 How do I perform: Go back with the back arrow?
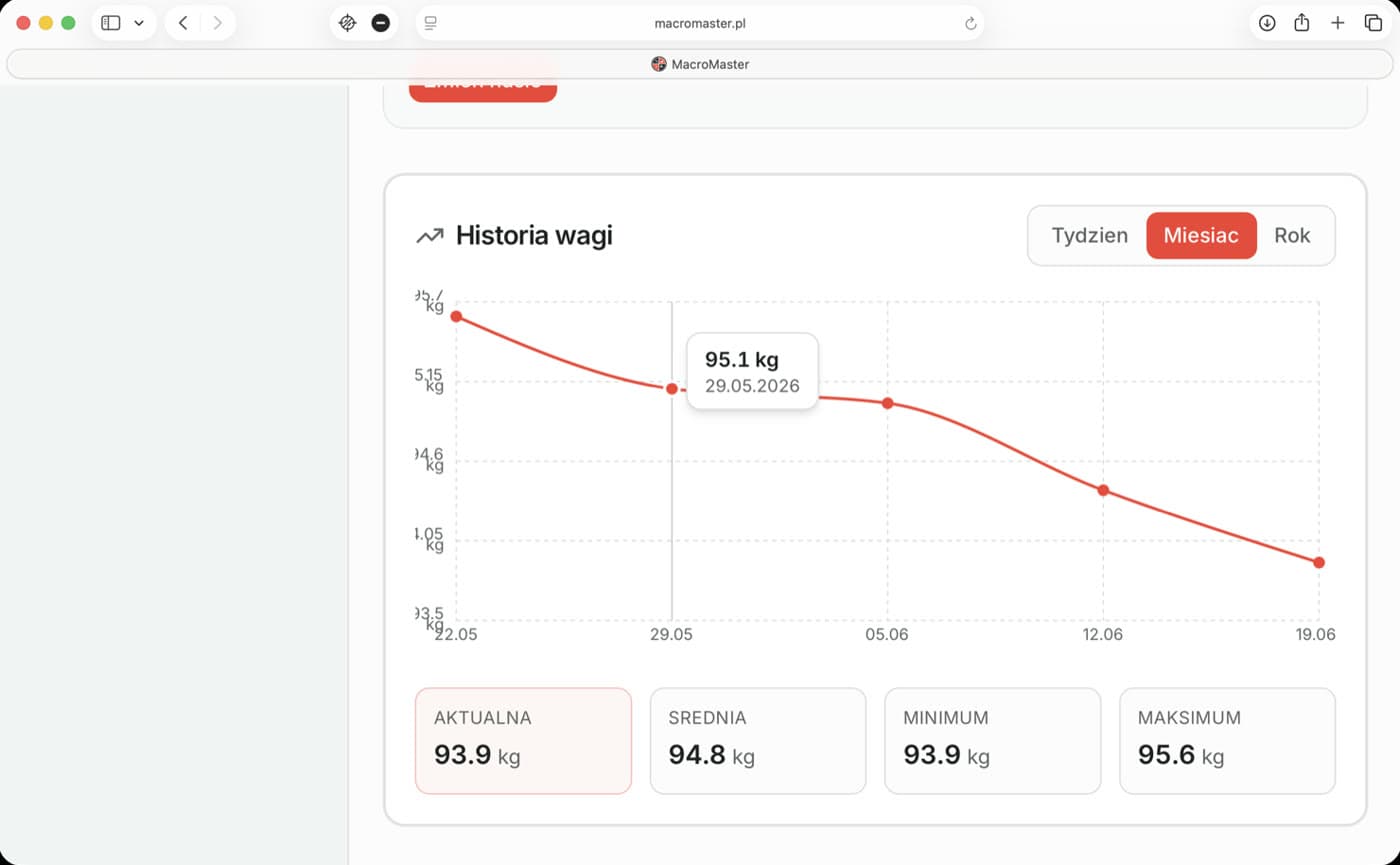pyautogui.click(x=183, y=23)
